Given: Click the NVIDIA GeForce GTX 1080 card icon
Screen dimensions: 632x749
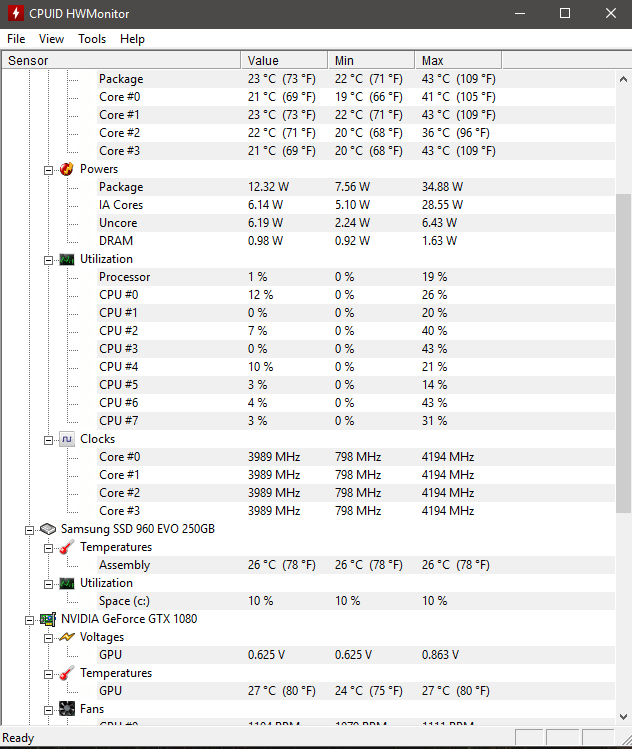Looking at the screenshot, I should [x=48, y=619].
